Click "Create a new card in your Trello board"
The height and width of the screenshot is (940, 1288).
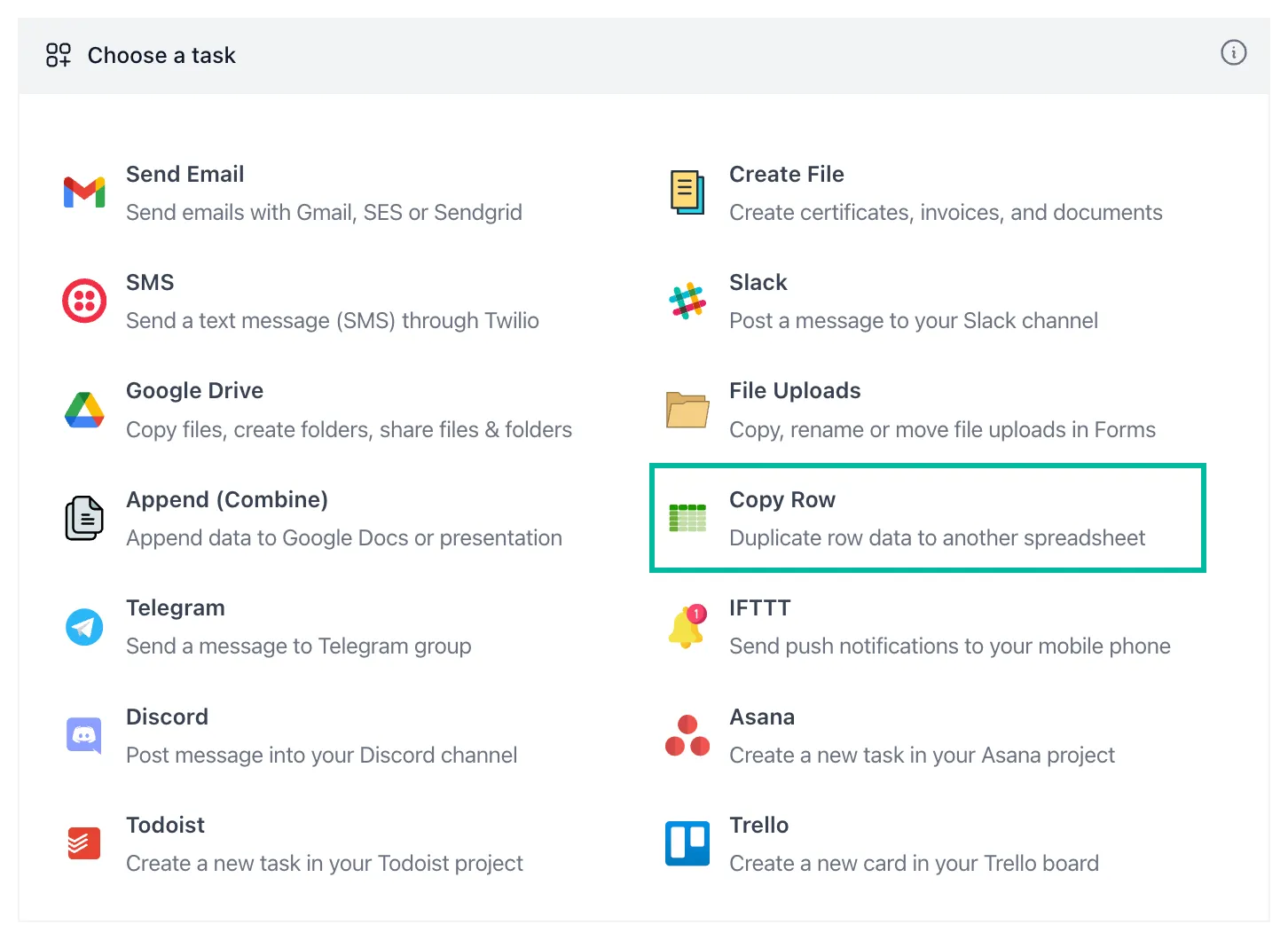[x=914, y=864]
